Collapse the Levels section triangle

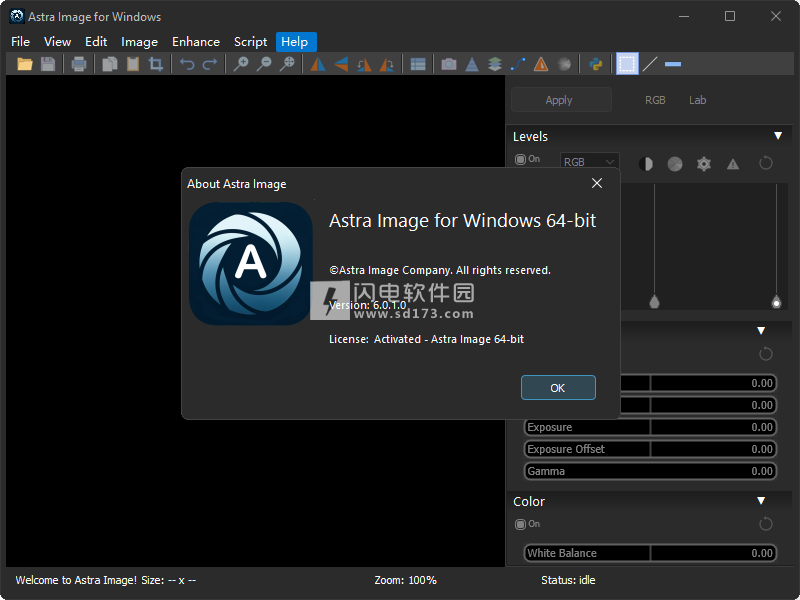(x=778, y=136)
